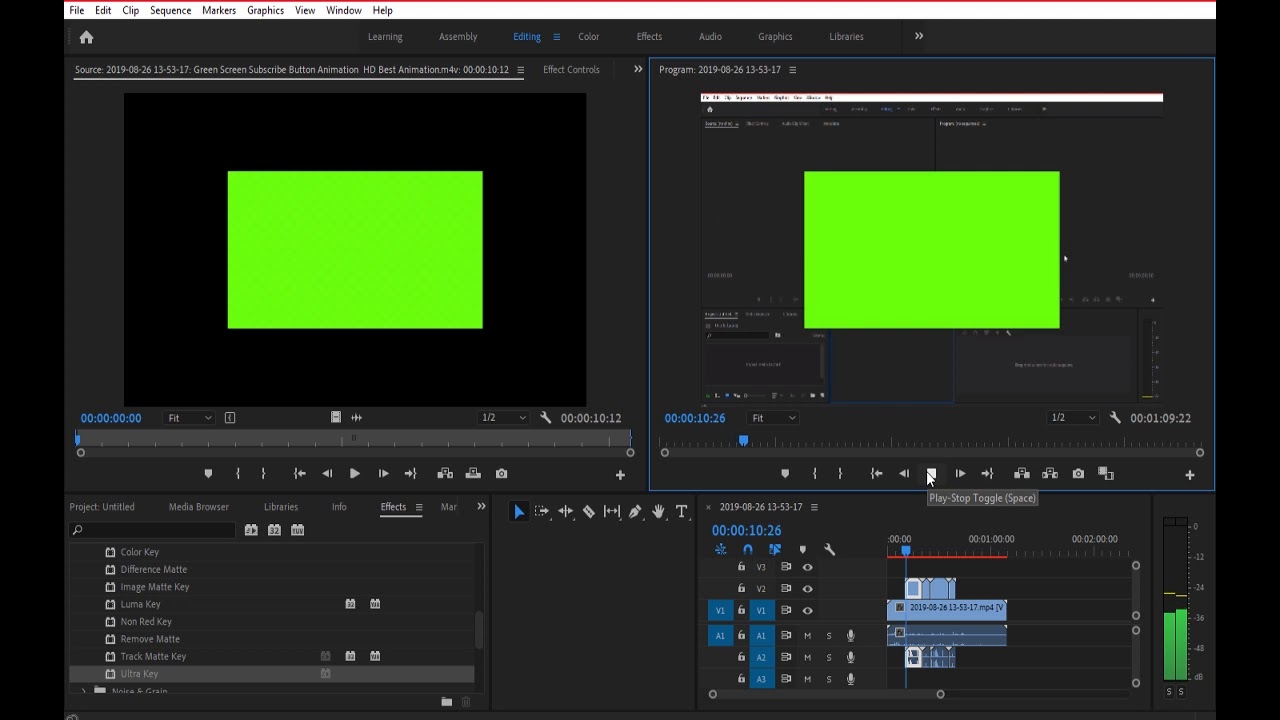Expand overflow panels chevron beside Effect Controls
Screen dimensions: 1280x720
638,69
